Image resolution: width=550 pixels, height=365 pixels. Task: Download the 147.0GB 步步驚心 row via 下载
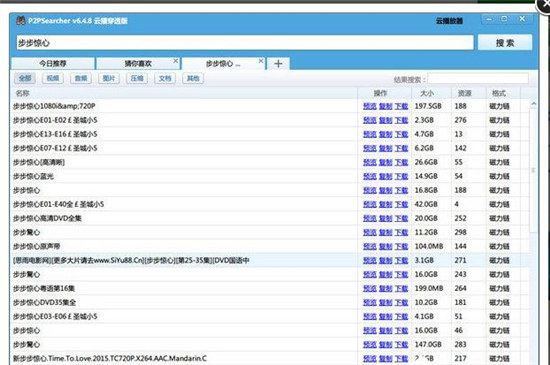[401, 345]
